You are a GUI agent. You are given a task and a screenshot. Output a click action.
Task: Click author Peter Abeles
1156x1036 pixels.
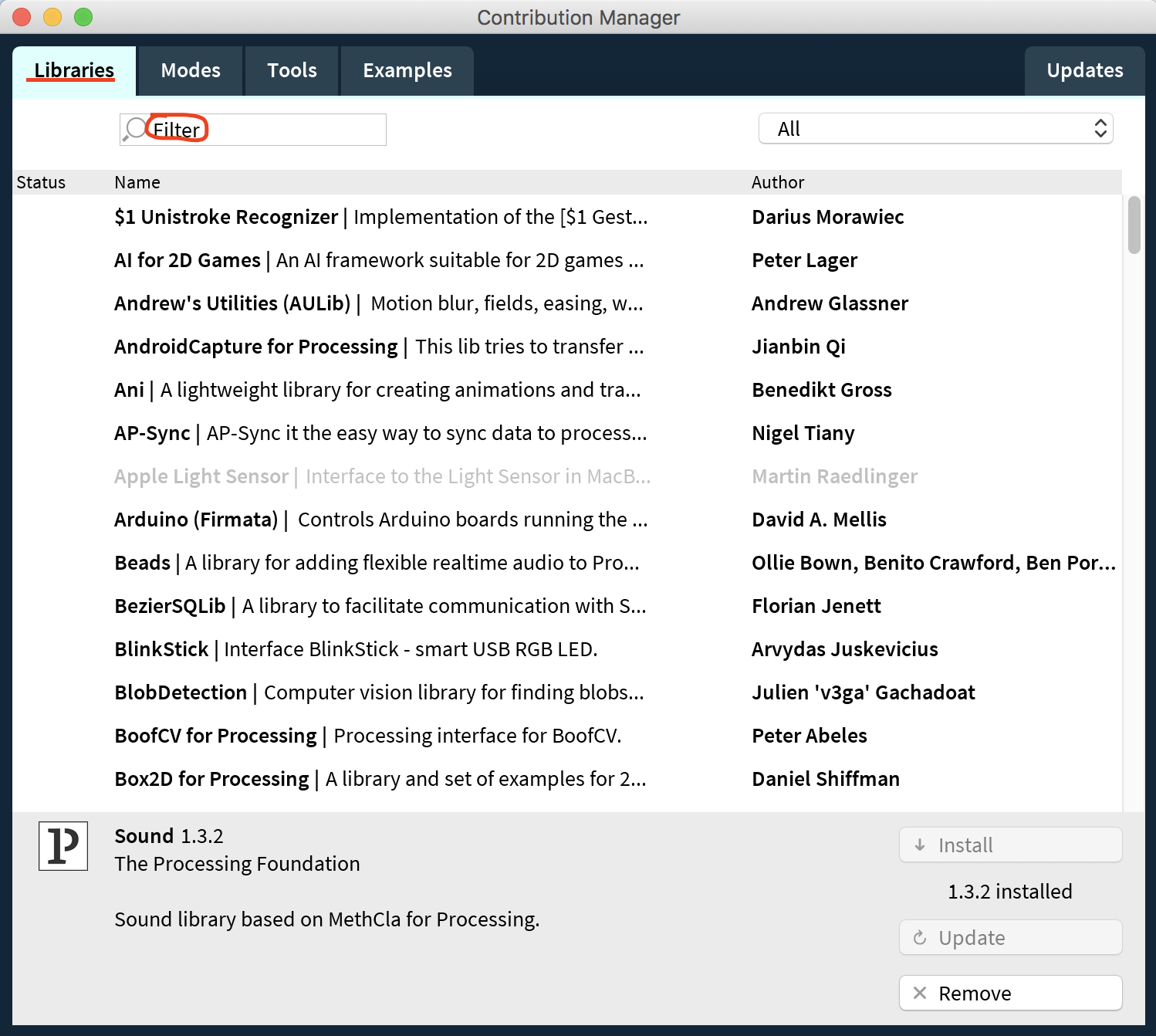click(x=810, y=736)
